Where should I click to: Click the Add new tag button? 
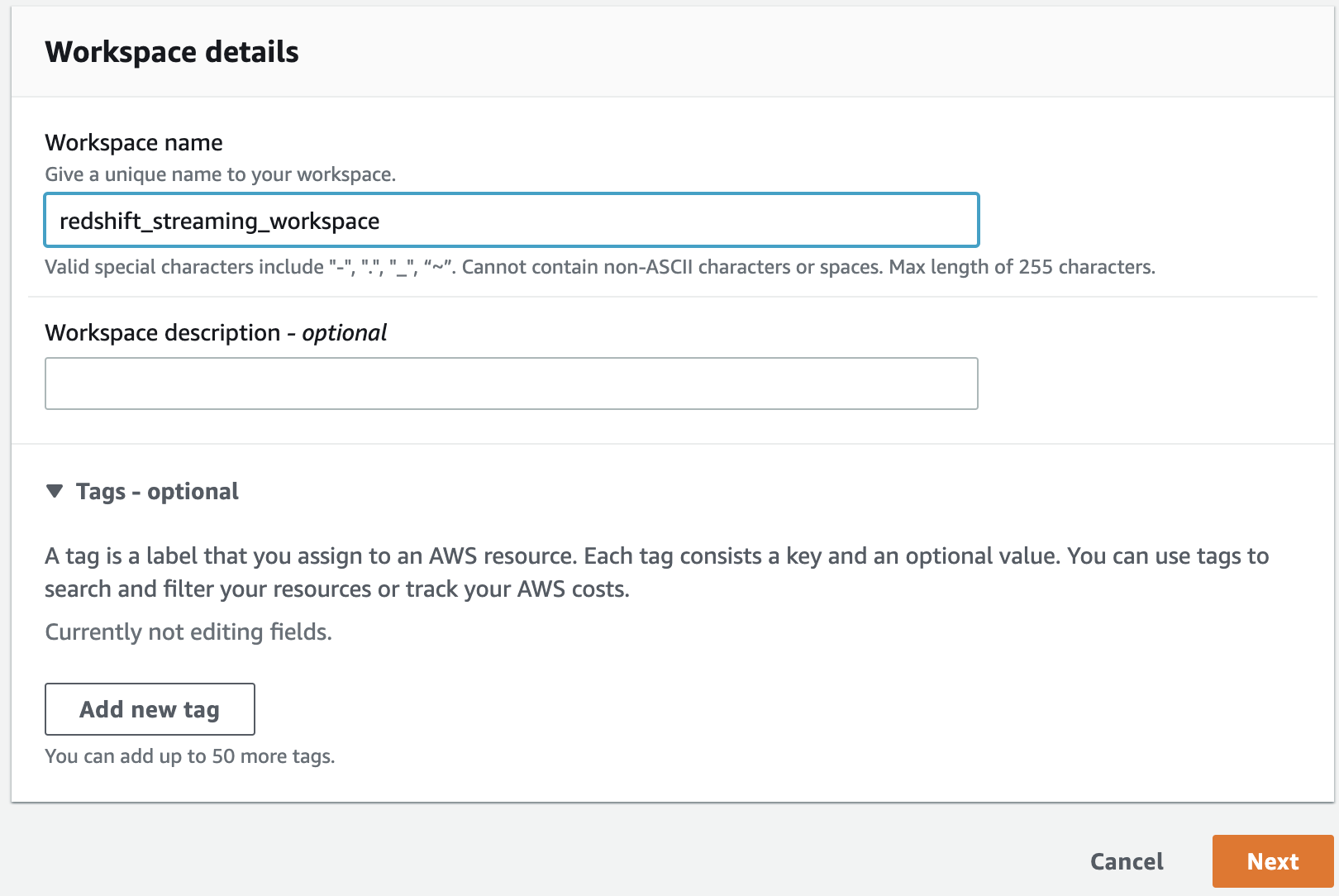(150, 709)
